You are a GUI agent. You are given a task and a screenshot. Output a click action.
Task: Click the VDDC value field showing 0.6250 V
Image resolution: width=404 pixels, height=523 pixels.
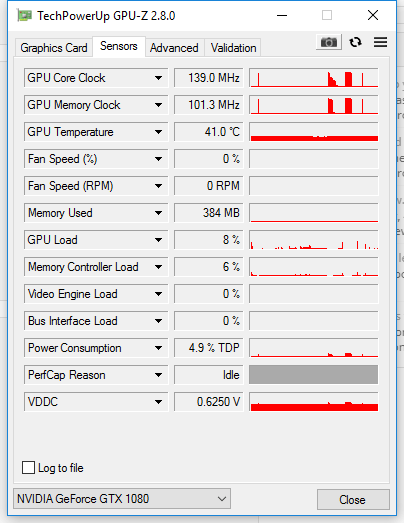pyautogui.click(x=209, y=402)
